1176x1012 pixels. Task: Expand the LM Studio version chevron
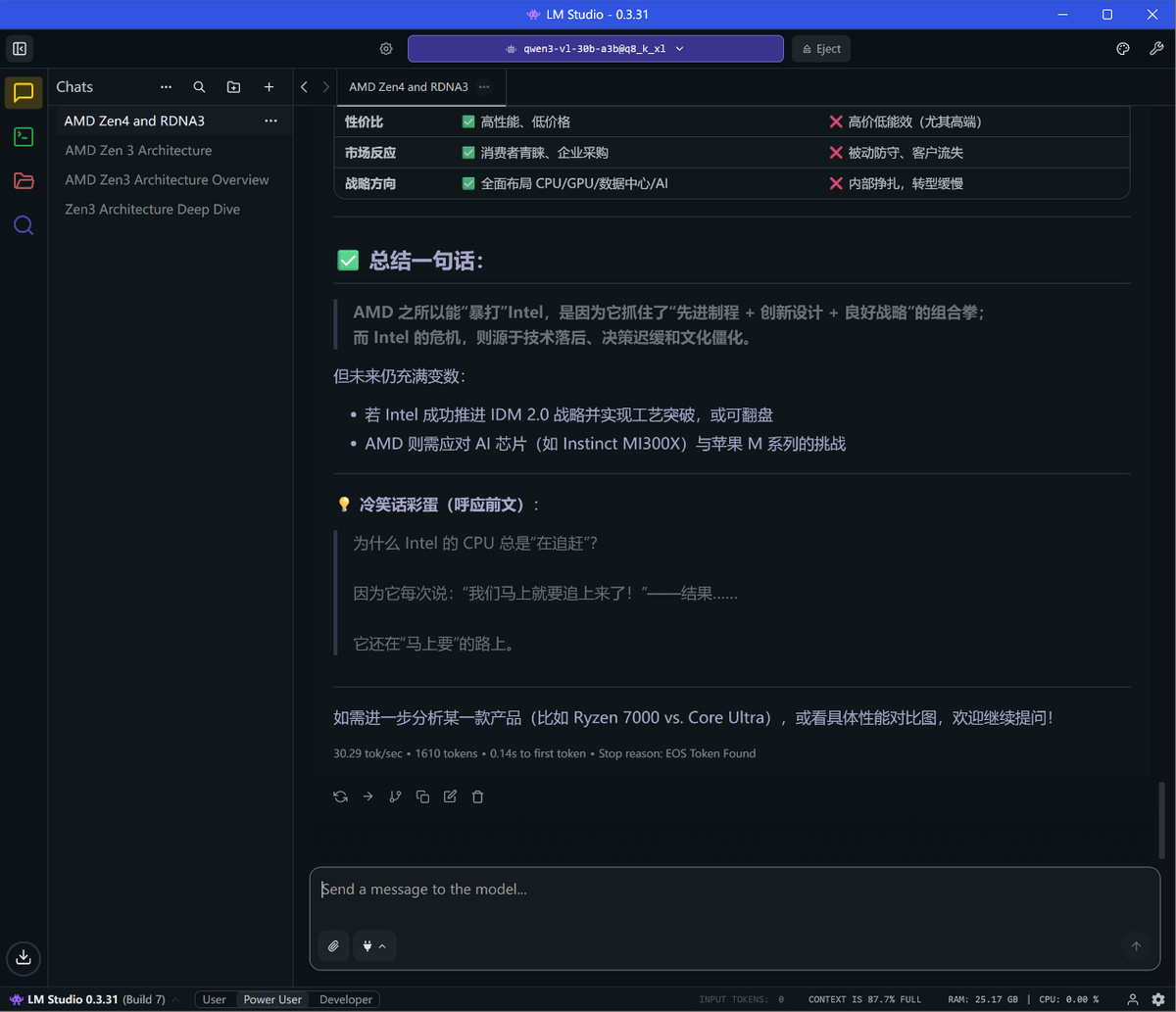(176, 999)
